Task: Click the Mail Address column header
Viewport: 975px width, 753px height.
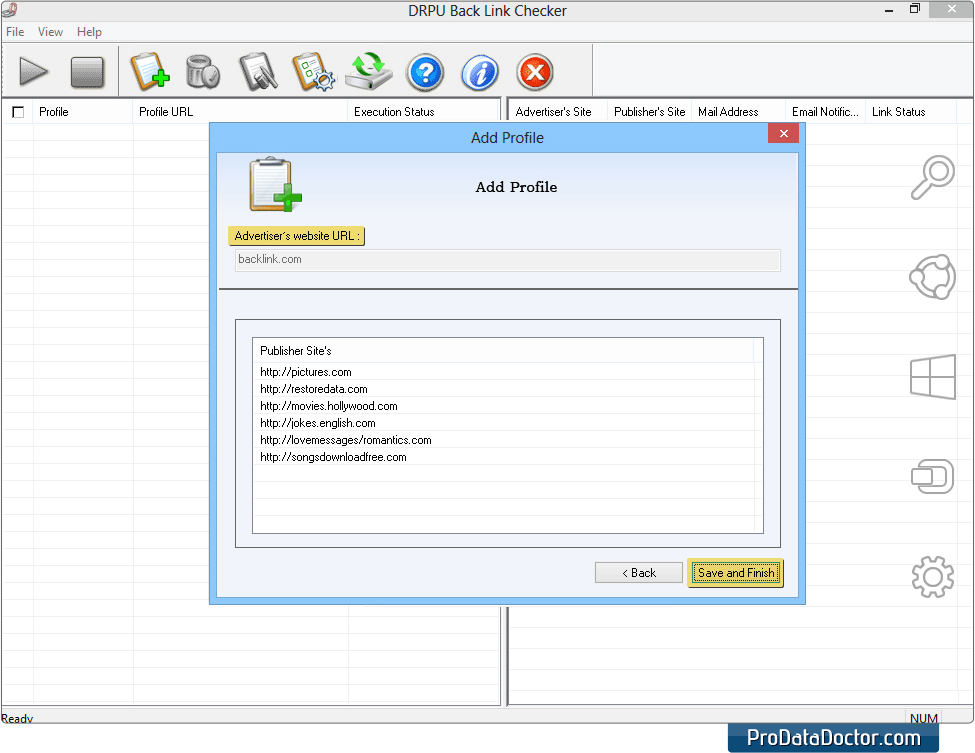Action: click(738, 112)
